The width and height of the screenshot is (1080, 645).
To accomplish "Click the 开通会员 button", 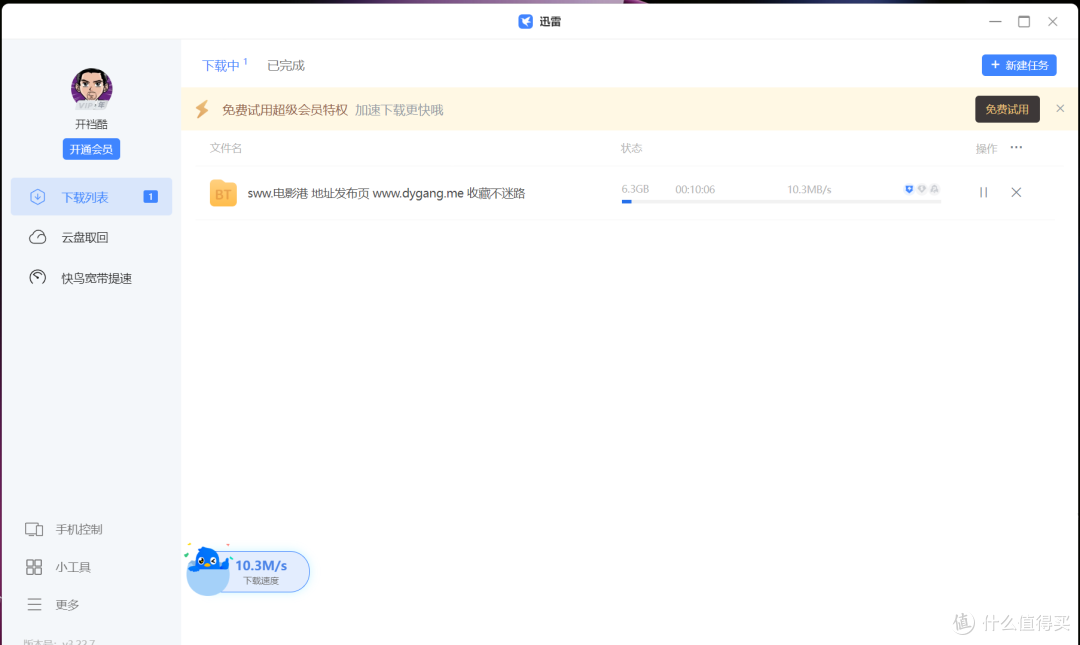I will pos(92,150).
